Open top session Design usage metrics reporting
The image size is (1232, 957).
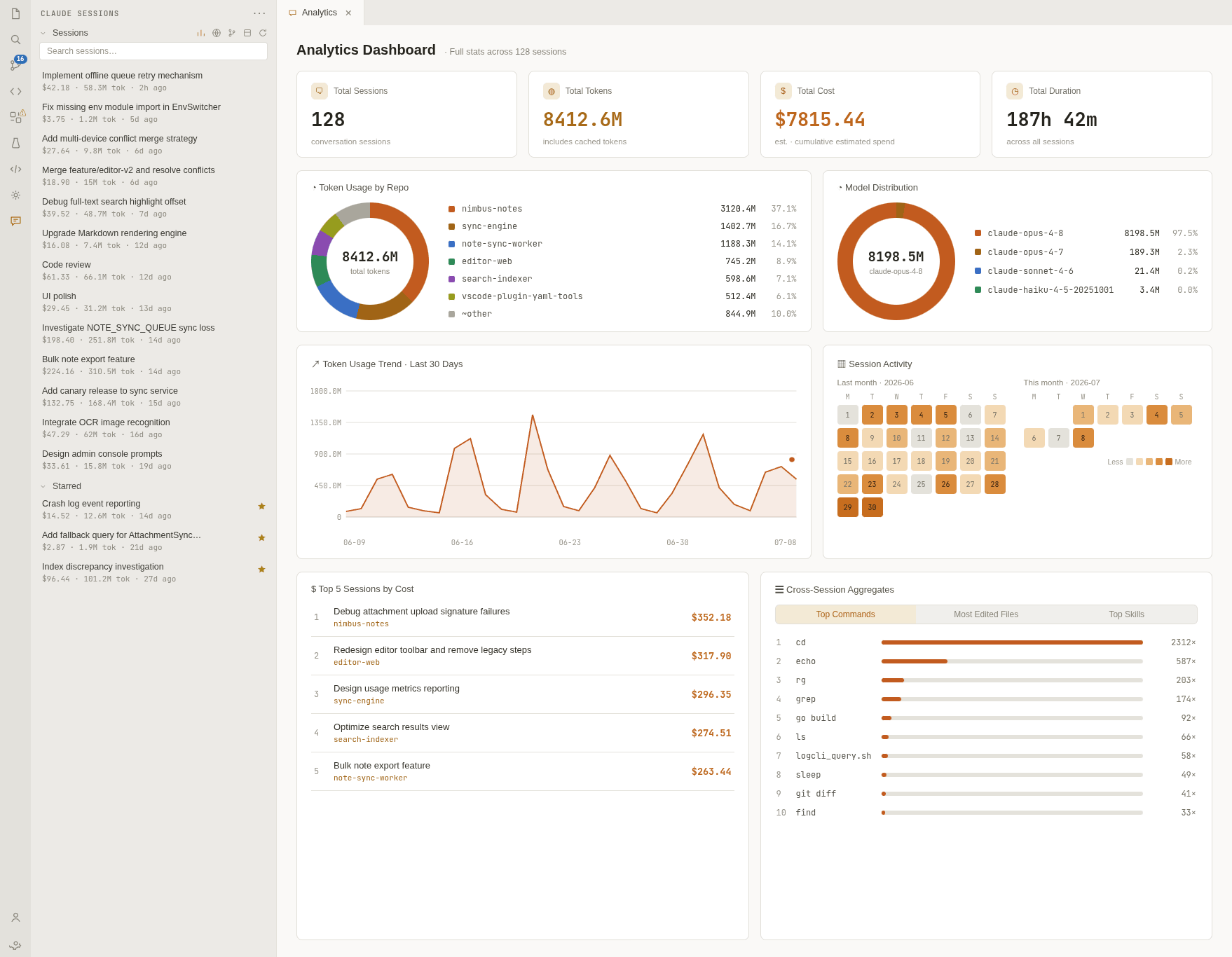[523, 694]
